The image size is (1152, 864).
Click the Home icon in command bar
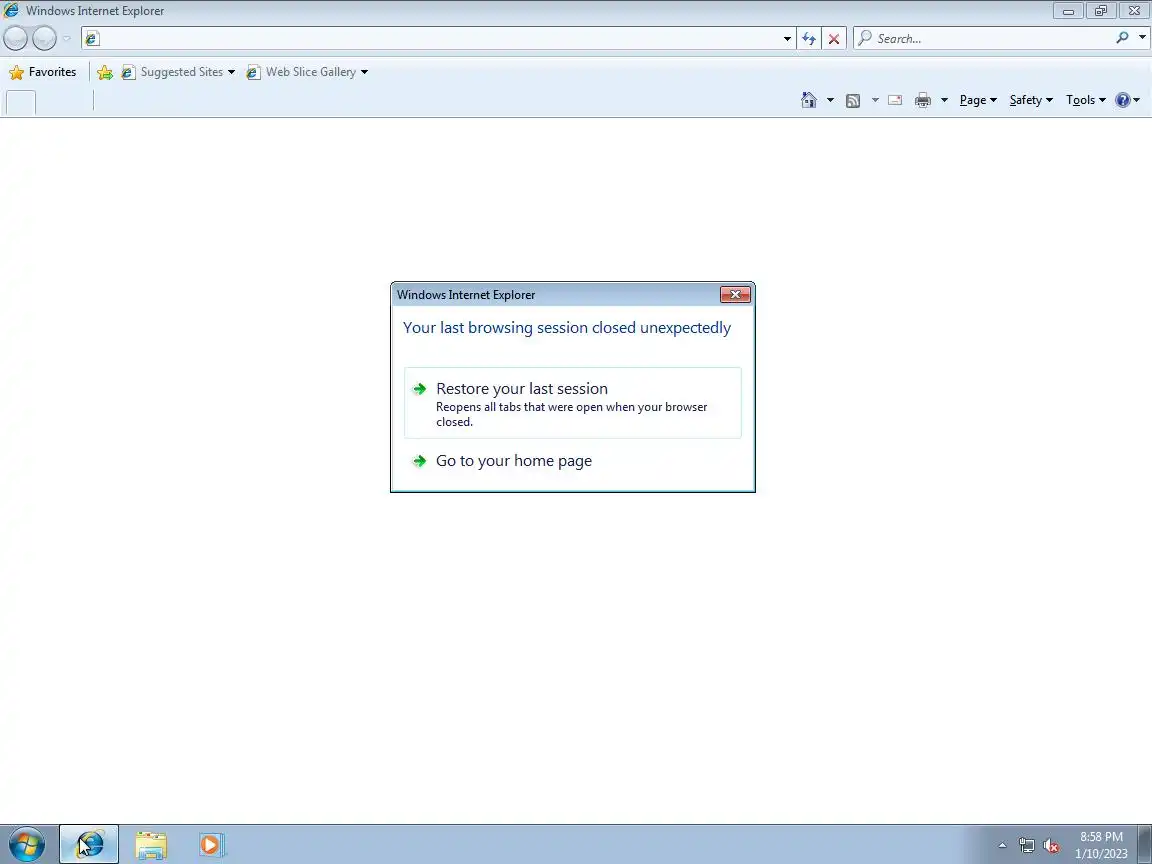click(x=809, y=100)
